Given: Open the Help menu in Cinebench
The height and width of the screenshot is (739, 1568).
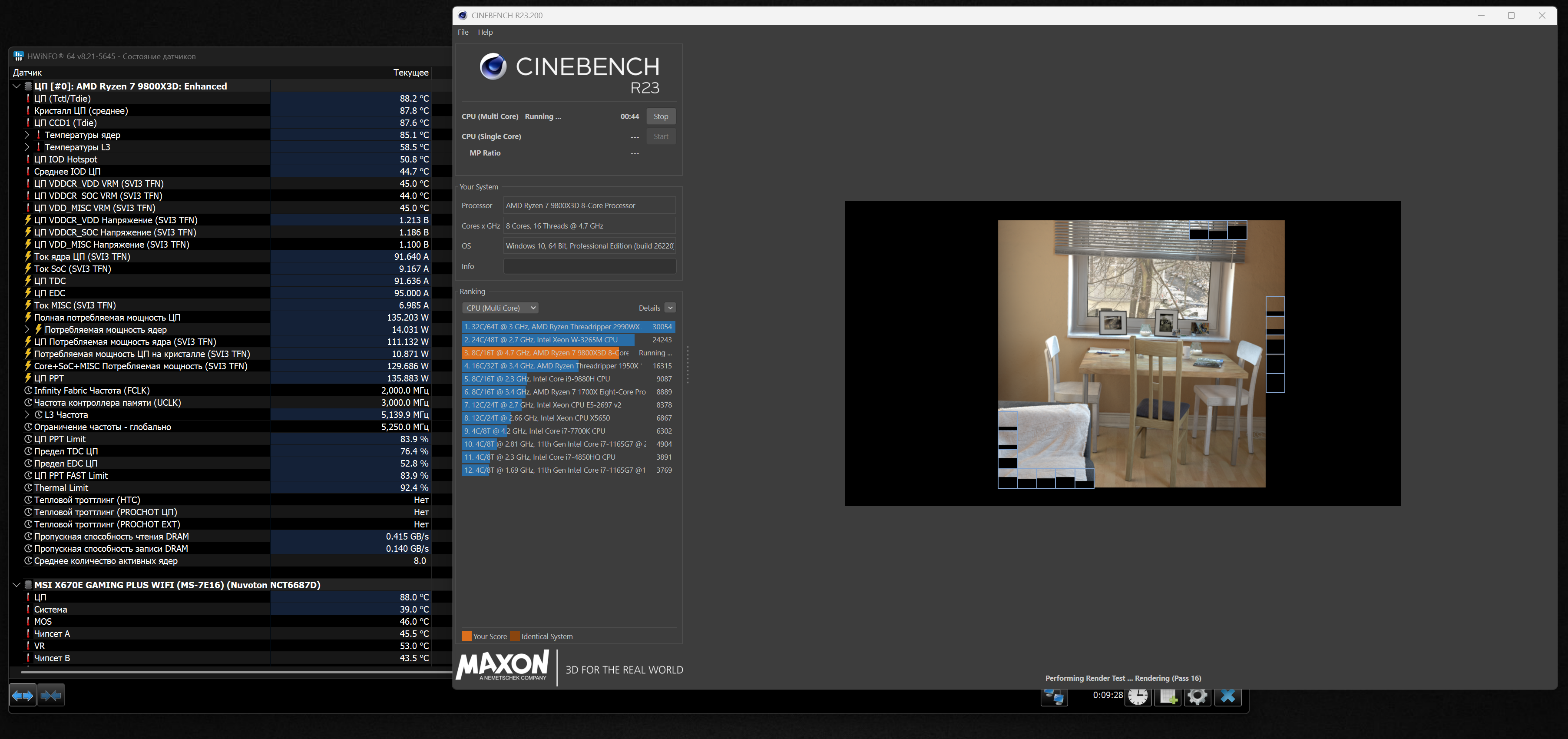Looking at the screenshot, I should coord(485,32).
